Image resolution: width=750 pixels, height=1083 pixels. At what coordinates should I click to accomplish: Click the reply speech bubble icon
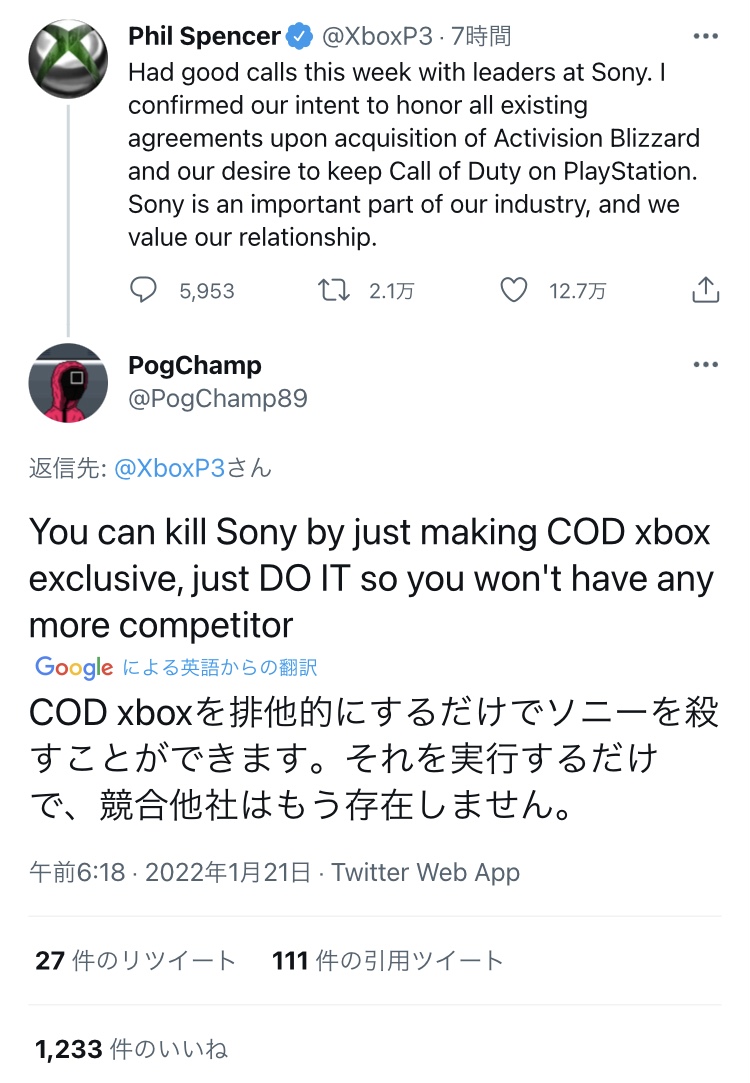point(145,290)
